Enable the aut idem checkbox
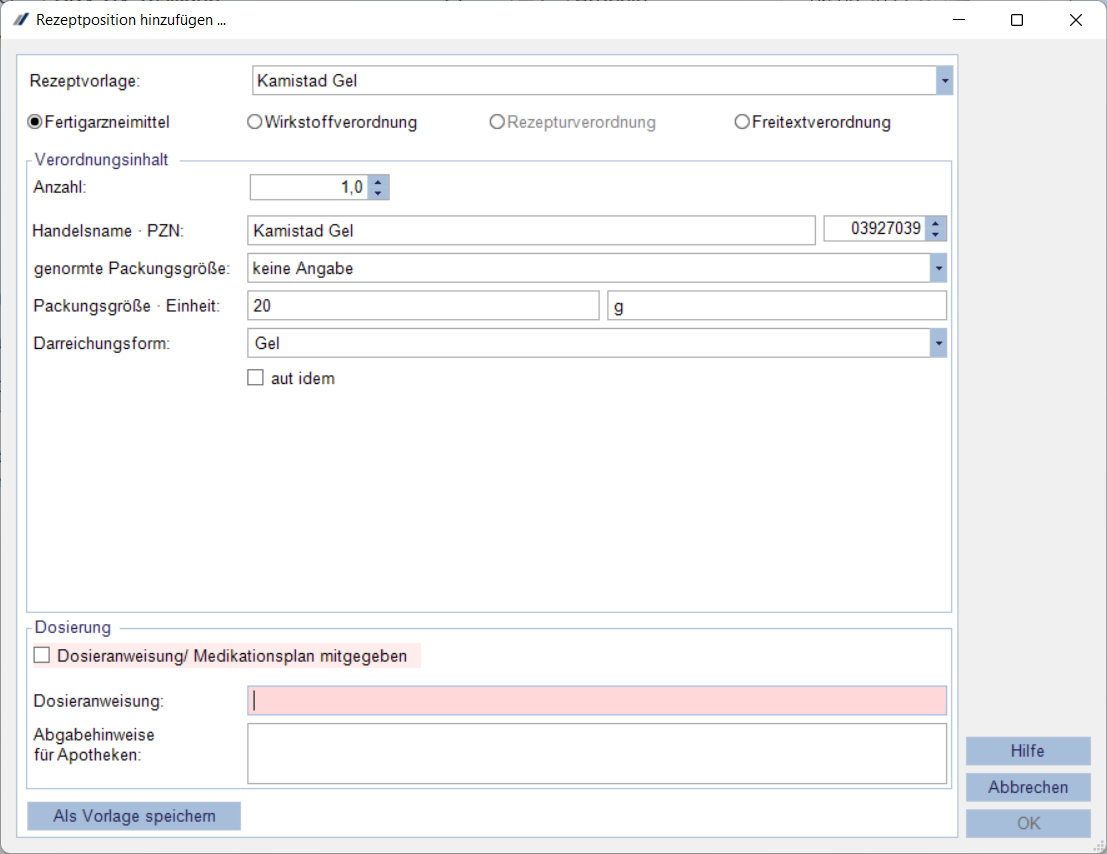The height and width of the screenshot is (854, 1107). tap(256, 378)
